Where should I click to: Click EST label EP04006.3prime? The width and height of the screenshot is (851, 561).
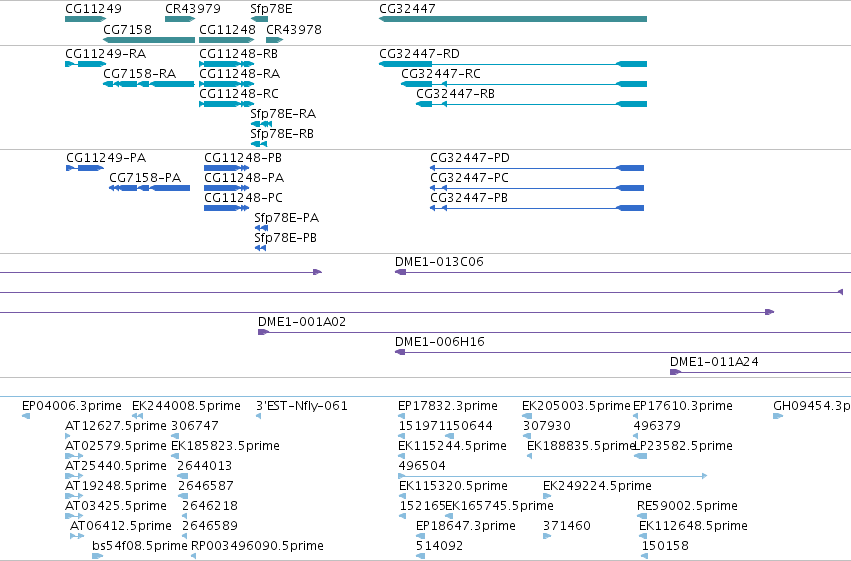point(72,406)
